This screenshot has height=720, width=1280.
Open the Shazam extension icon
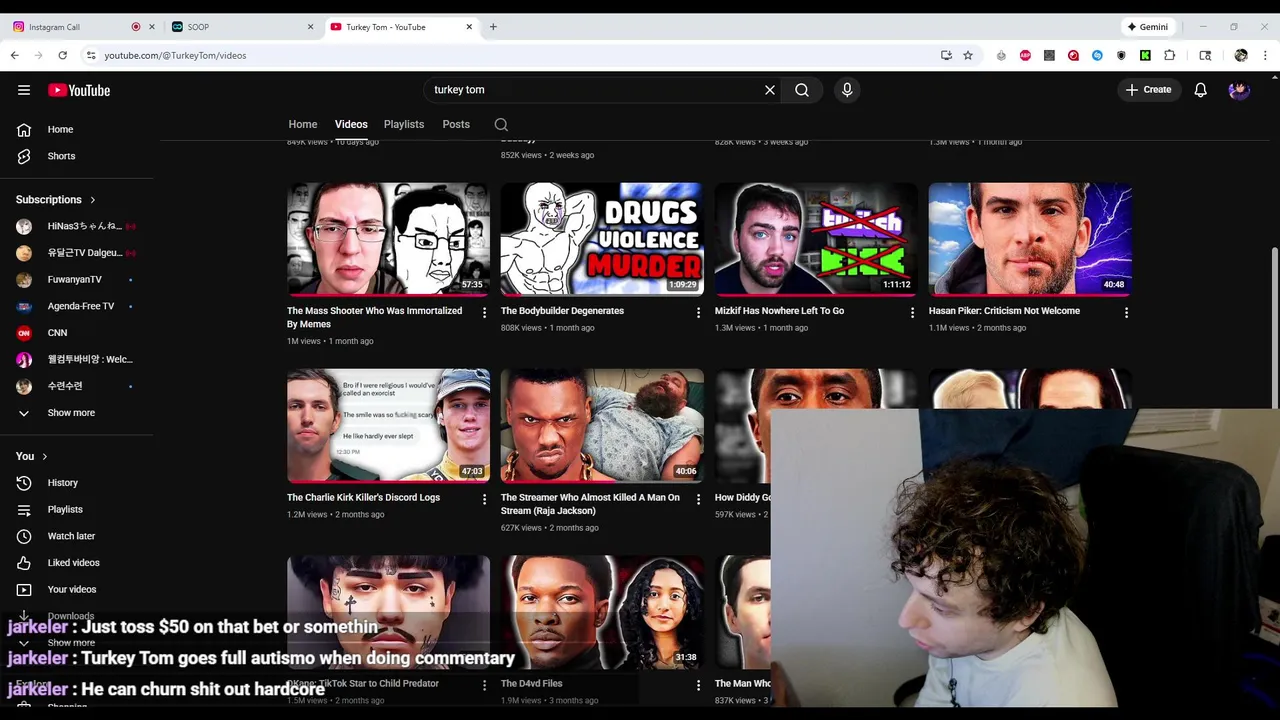click(1097, 56)
